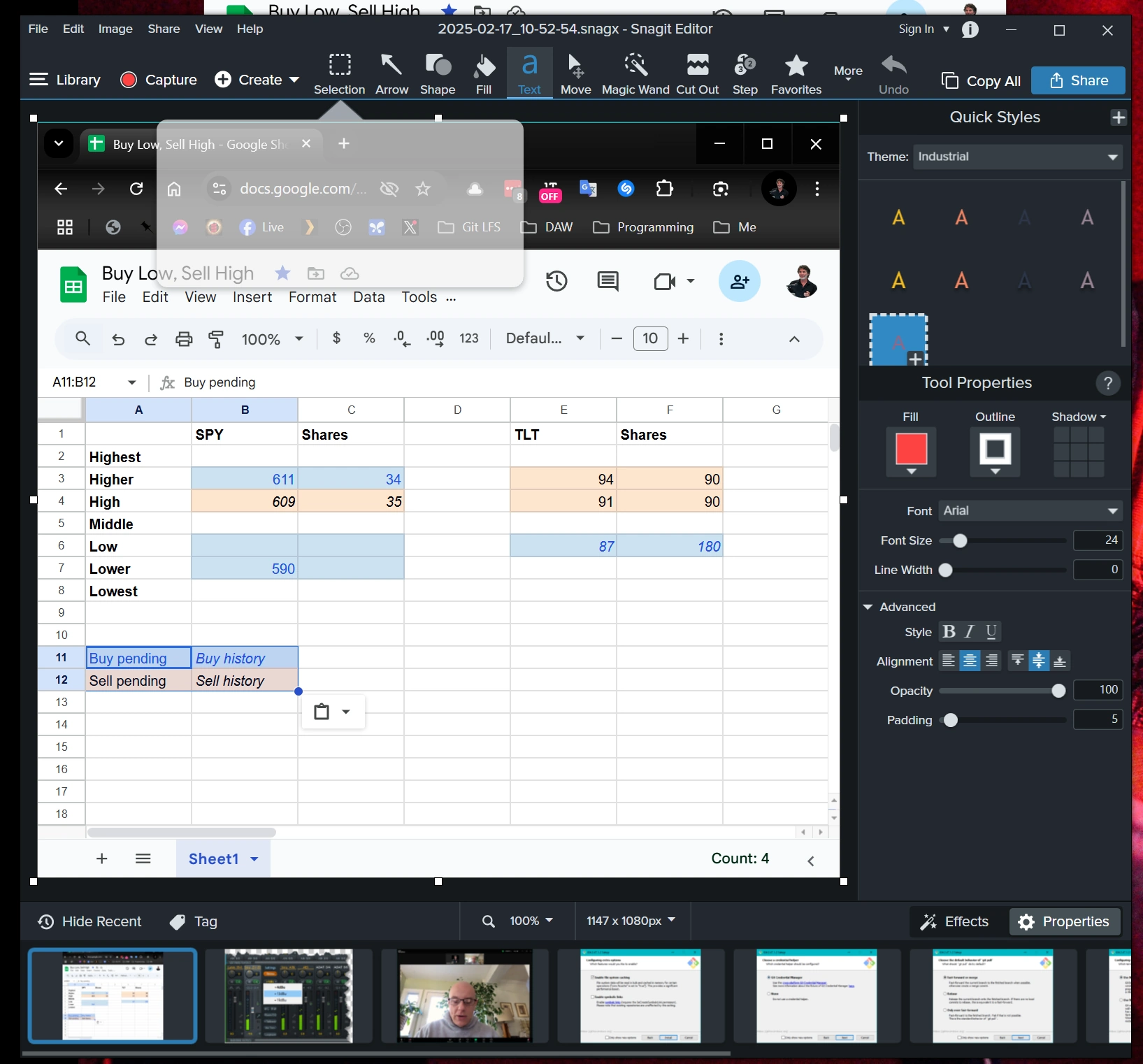
Task: Collapse the Advanced section
Action: [868, 607]
